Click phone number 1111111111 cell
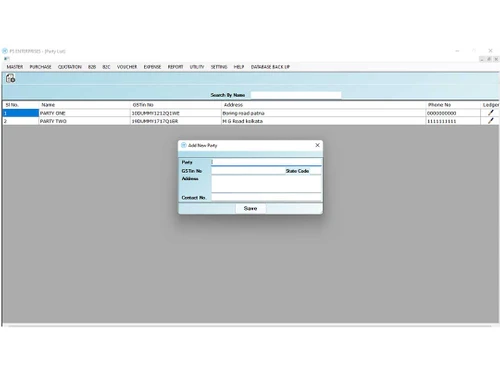 click(x=453, y=121)
